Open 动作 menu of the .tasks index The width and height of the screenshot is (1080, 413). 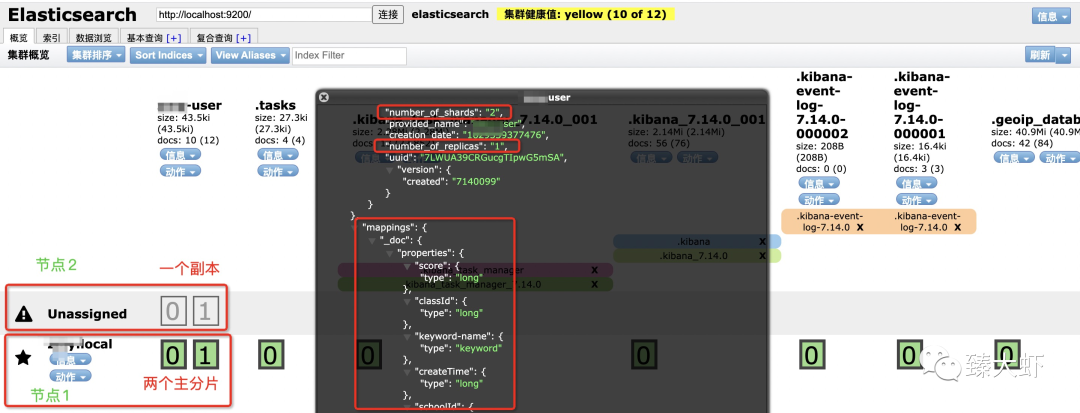pos(278,171)
